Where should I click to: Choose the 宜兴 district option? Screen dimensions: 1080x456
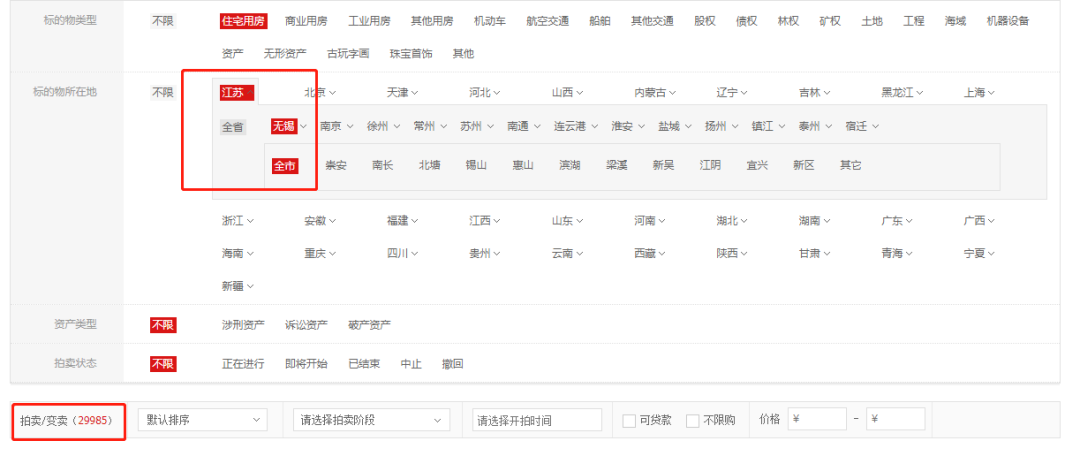[x=757, y=166]
